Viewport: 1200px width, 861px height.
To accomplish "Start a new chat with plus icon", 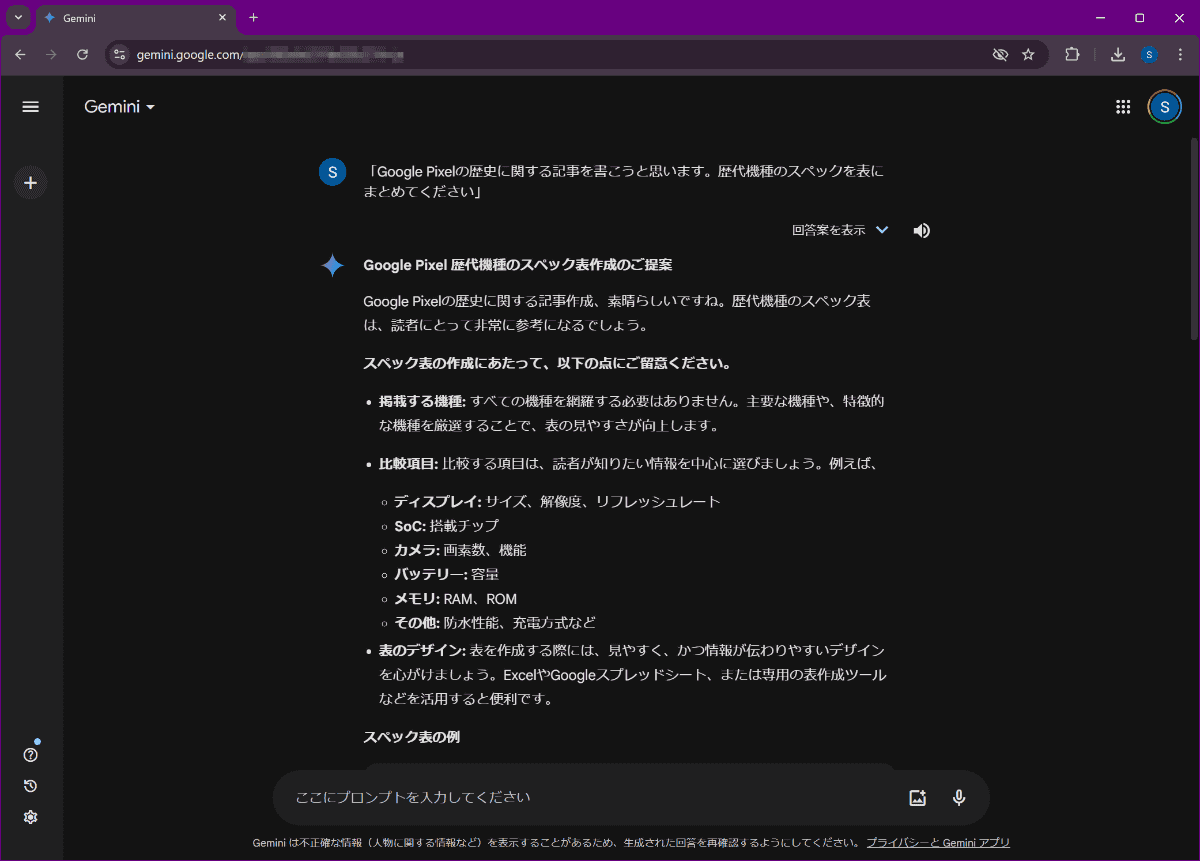I will pos(30,182).
